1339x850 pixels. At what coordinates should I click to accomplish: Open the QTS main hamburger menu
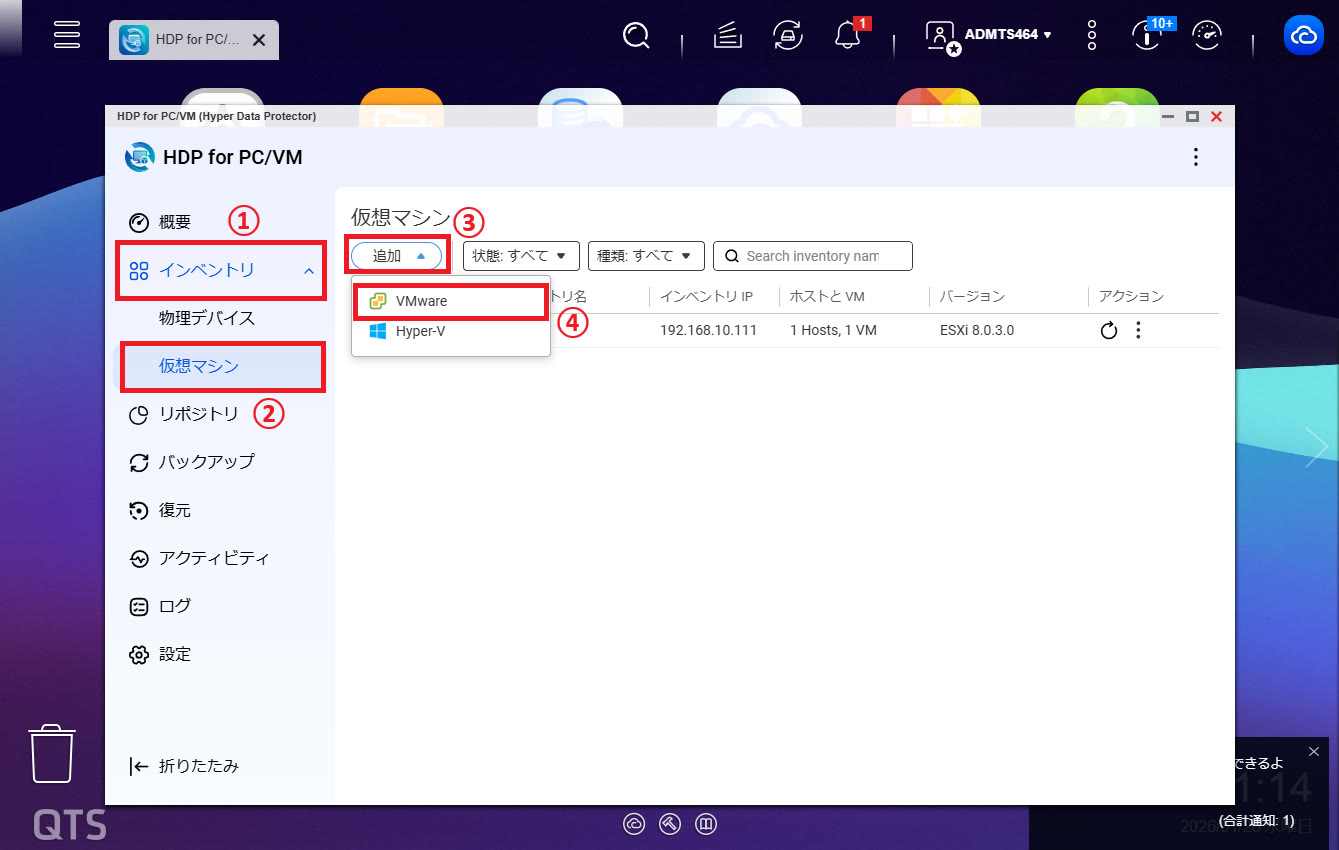(x=67, y=34)
